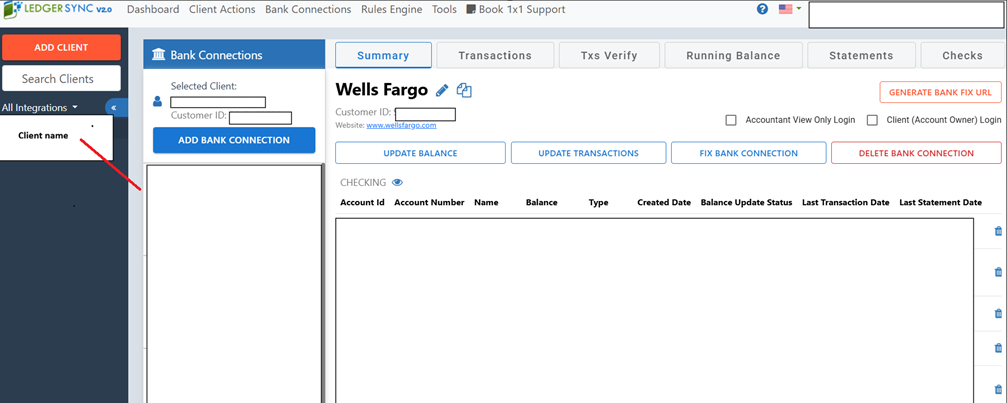Collapse the sidebar with the double-chevron button
1007x403 pixels.
pos(114,108)
